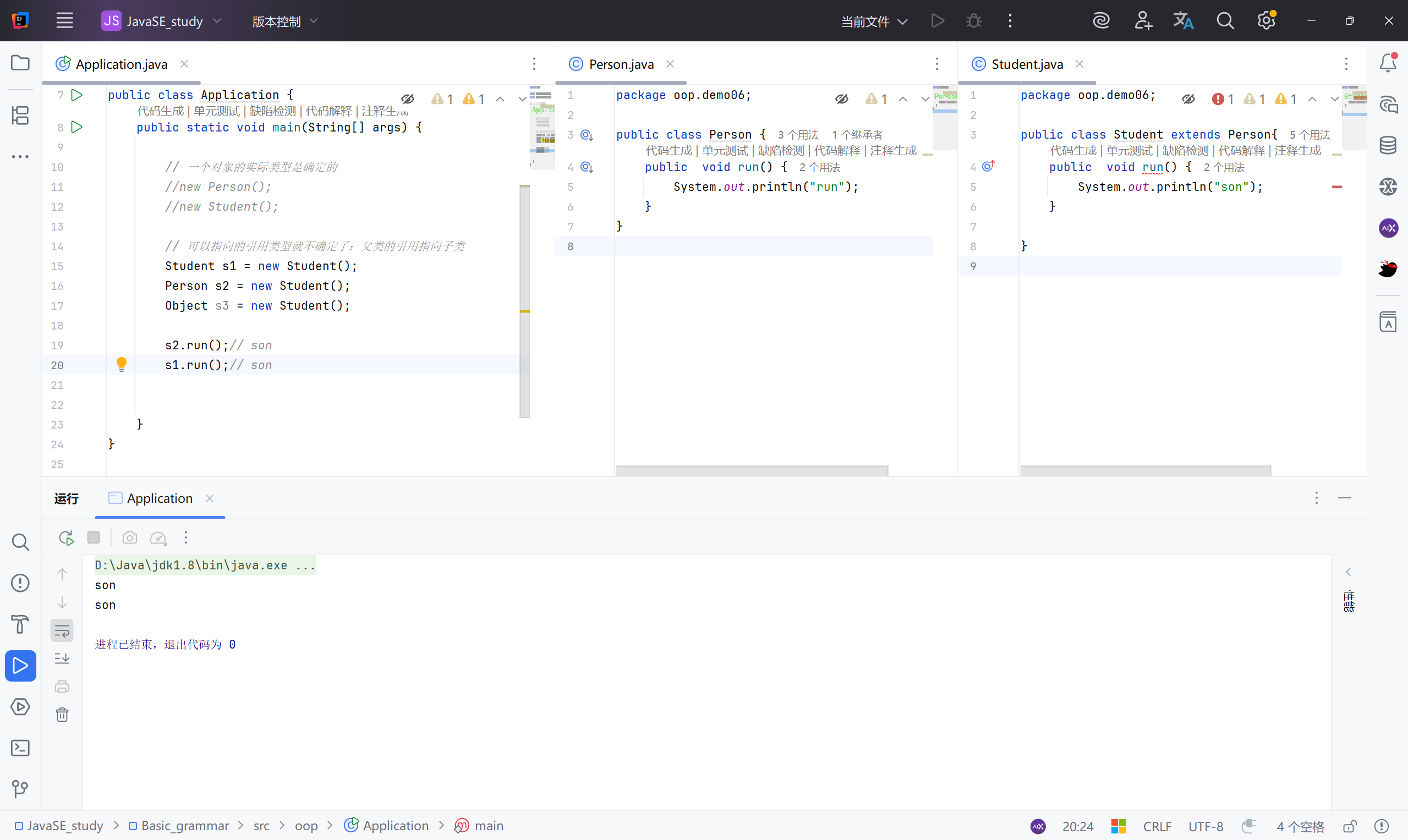Click the yellow lightbulb quick-fix icon
This screenshot has height=840, width=1408.
coord(121,364)
